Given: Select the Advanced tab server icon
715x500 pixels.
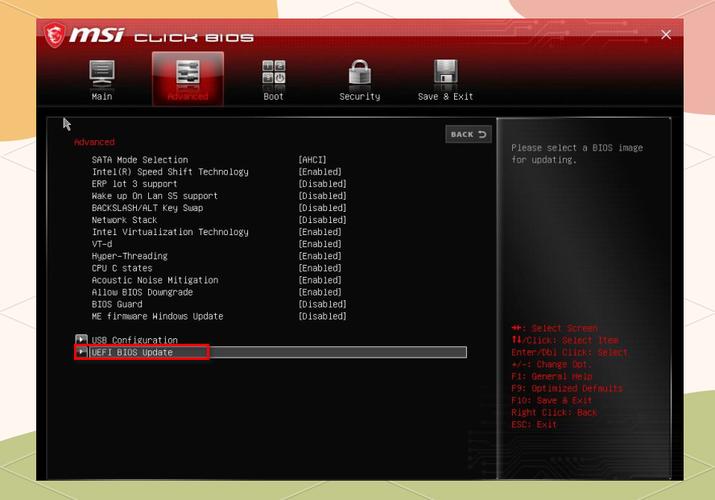Looking at the screenshot, I should click(188, 74).
